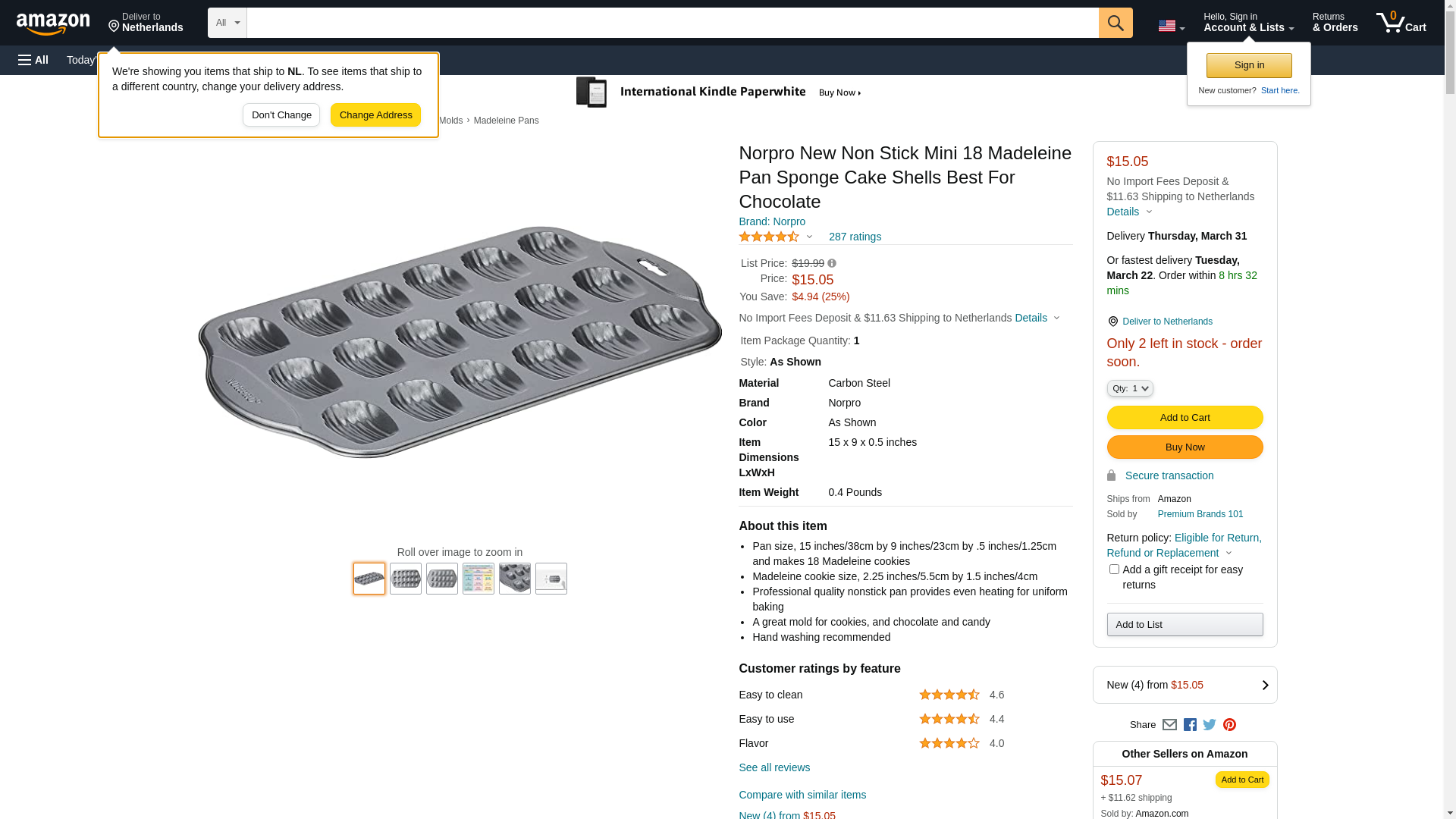Open the All hamburger menu
Image resolution: width=1456 pixels, height=819 pixels.
pos(33,60)
